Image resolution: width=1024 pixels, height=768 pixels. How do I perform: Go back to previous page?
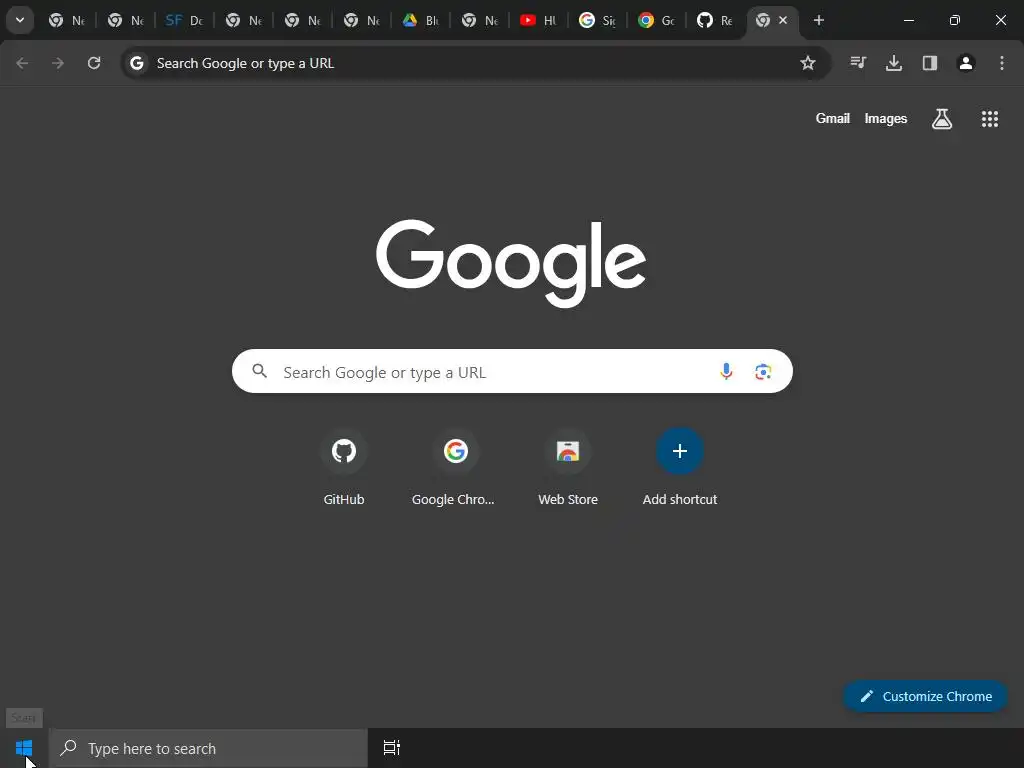pyautogui.click(x=22, y=63)
